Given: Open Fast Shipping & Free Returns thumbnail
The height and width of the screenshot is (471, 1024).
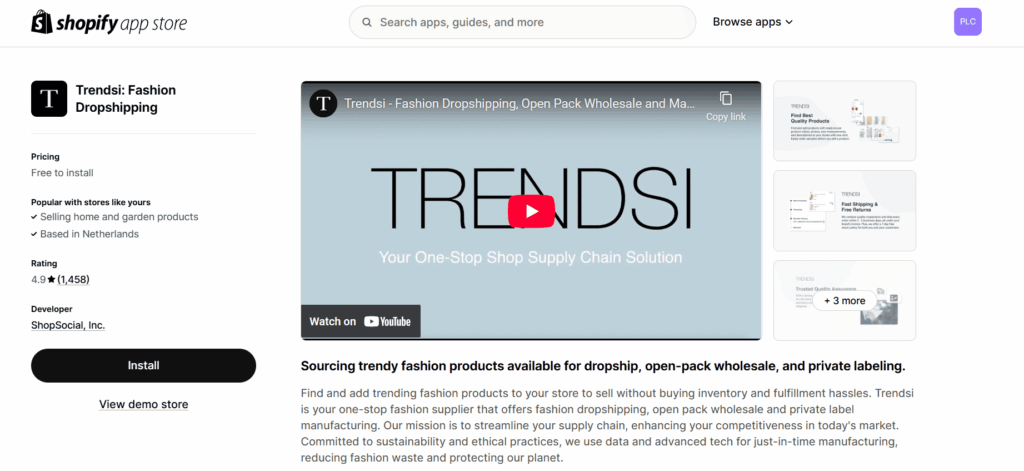Looking at the screenshot, I should [x=844, y=211].
